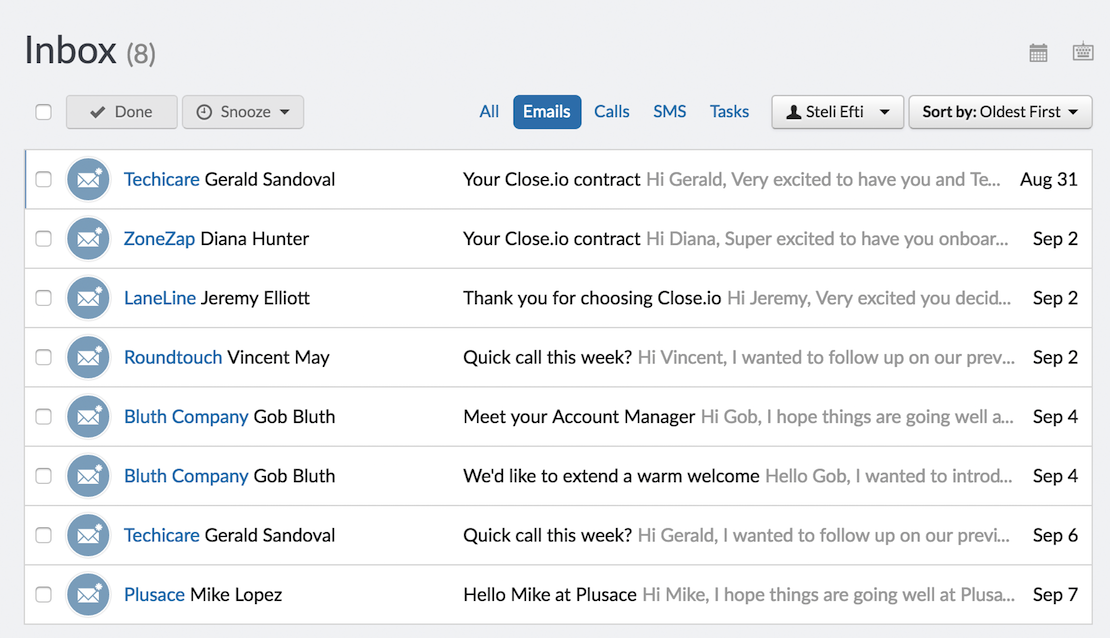
Task: Click the Aug 31 date
Action: click(1048, 179)
